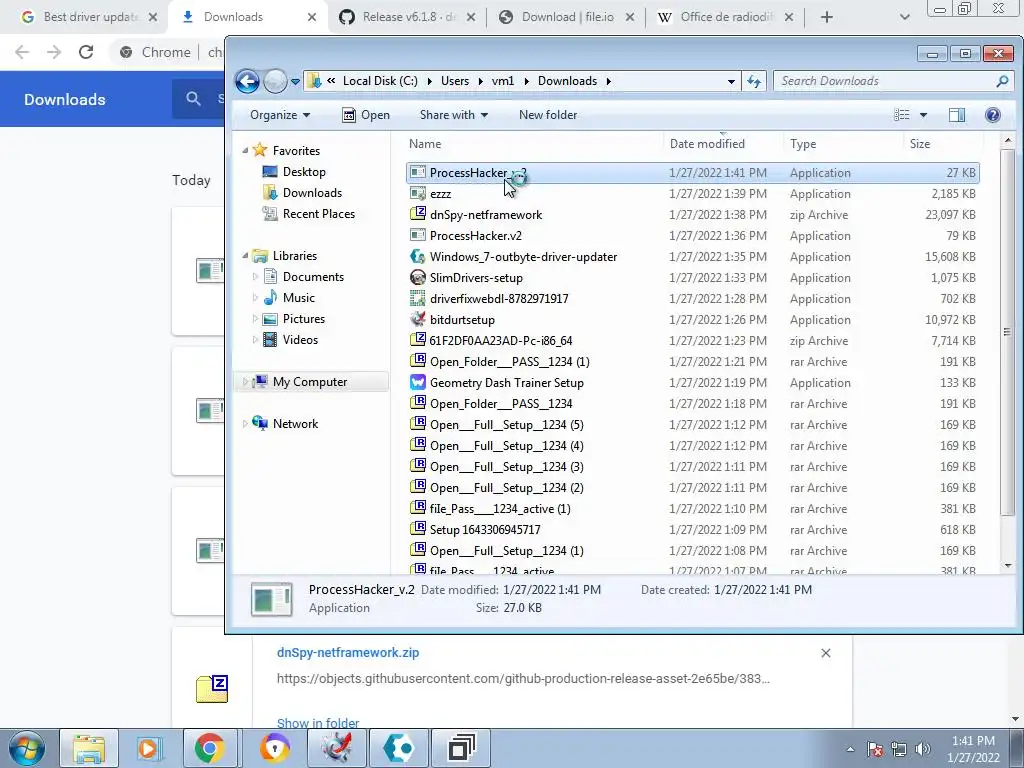1024x768 pixels.
Task: Click Local Disk (C:) in breadcrumb
Action: [x=380, y=81]
